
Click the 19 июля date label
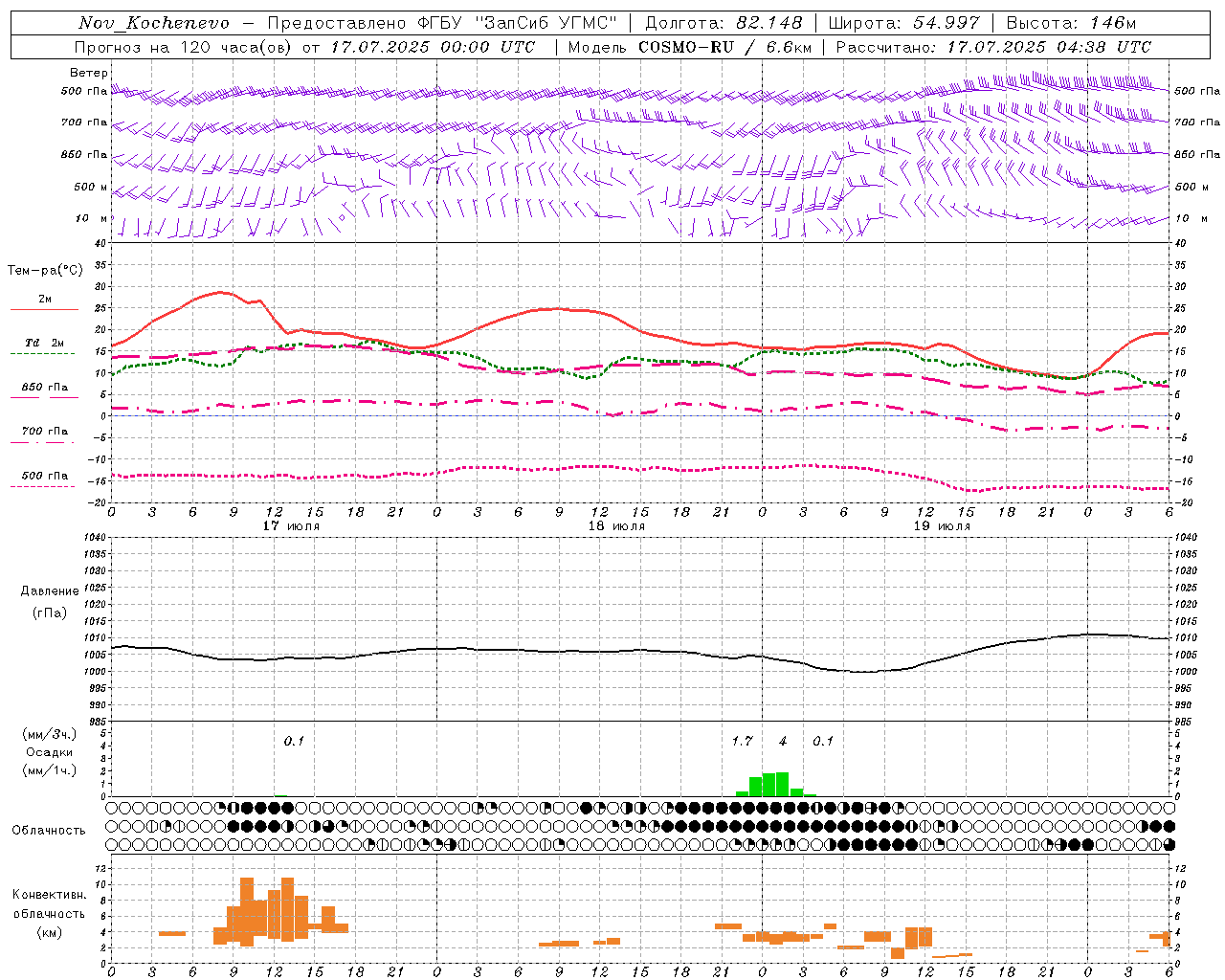pyautogui.click(x=942, y=526)
